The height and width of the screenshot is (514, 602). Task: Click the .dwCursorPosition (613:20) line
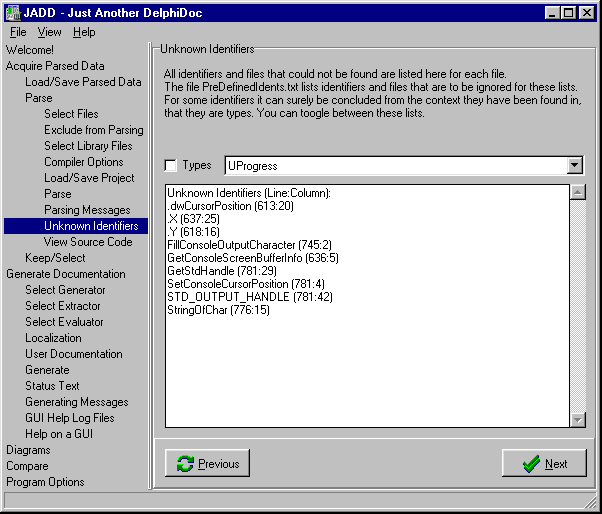(230, 206)
